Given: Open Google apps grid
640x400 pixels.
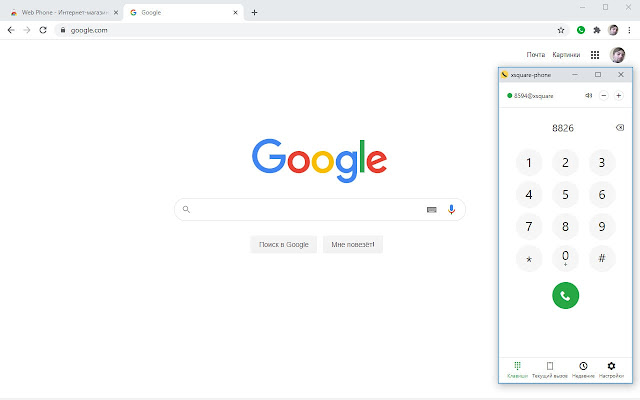Looking at the screenshot, I should (595, 55).
